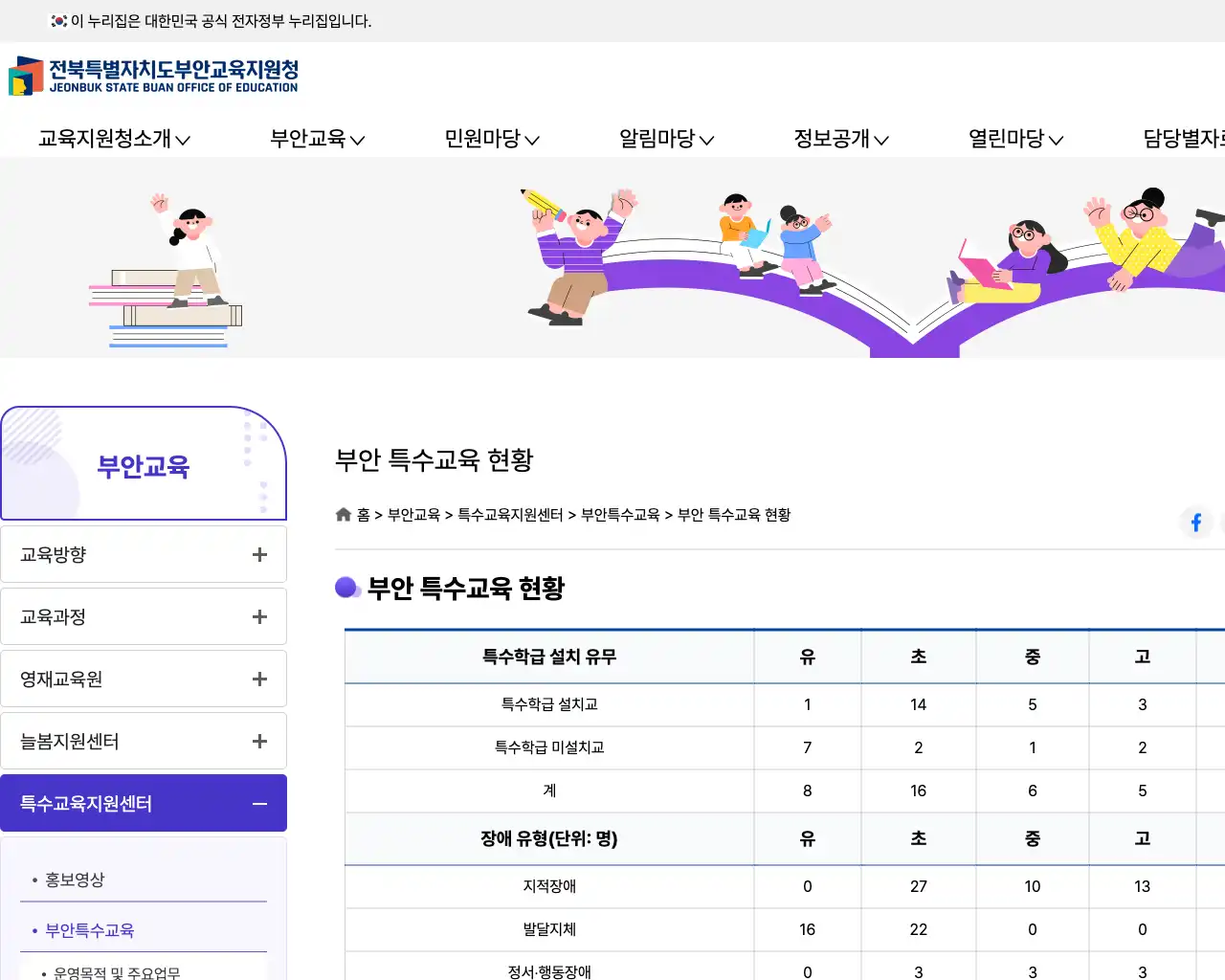Open the 담당별자료 navigation menu
The height and width of the screenshot is (980, 1225).
point(1184,139)
